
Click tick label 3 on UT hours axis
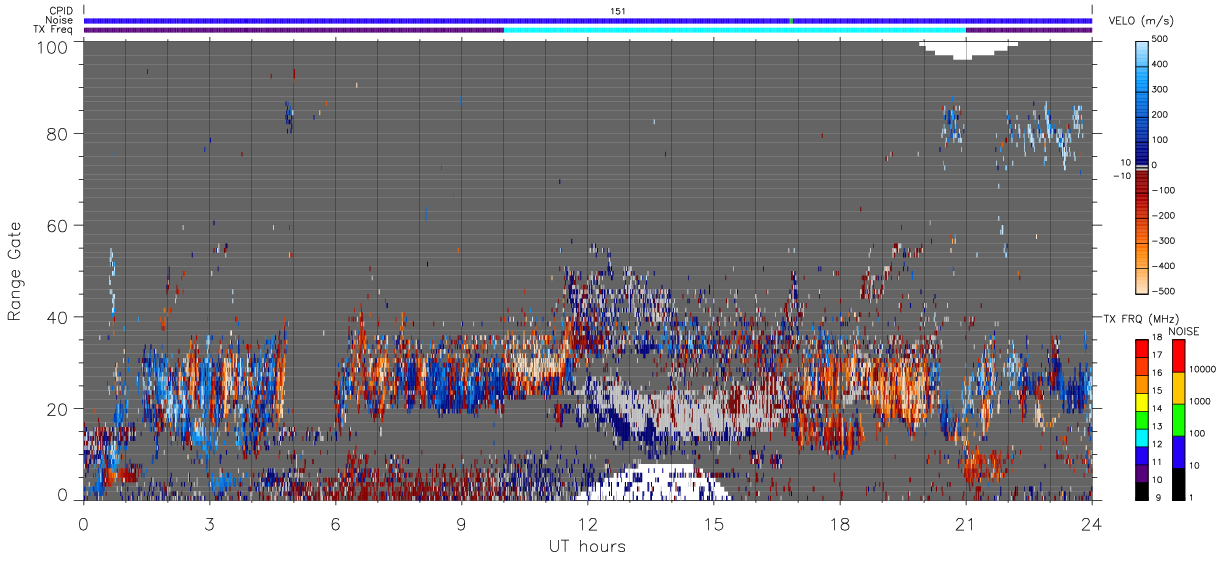(x=209, y=523)
